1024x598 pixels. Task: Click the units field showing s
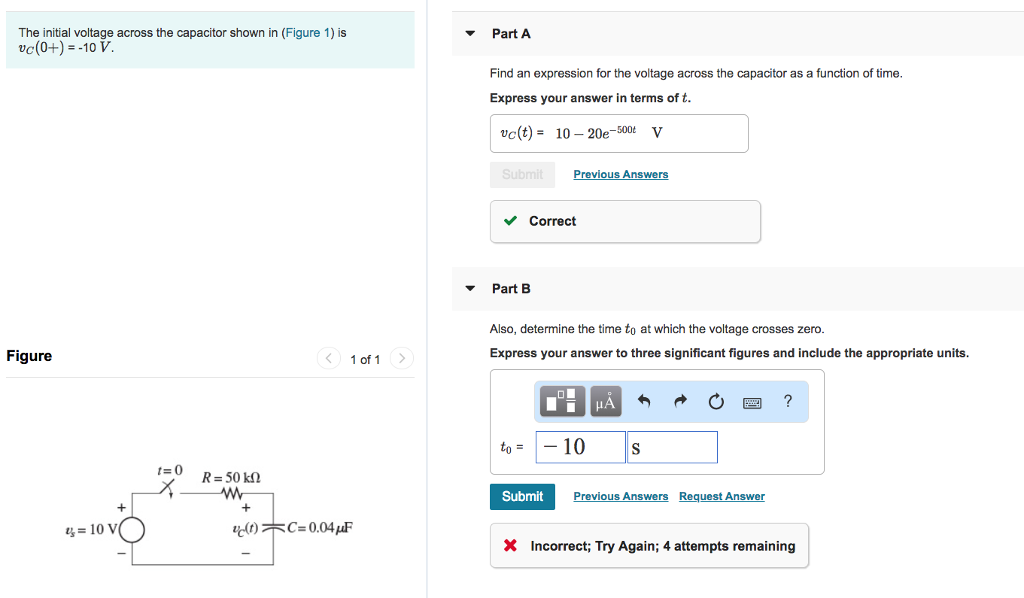coord(671,447)
